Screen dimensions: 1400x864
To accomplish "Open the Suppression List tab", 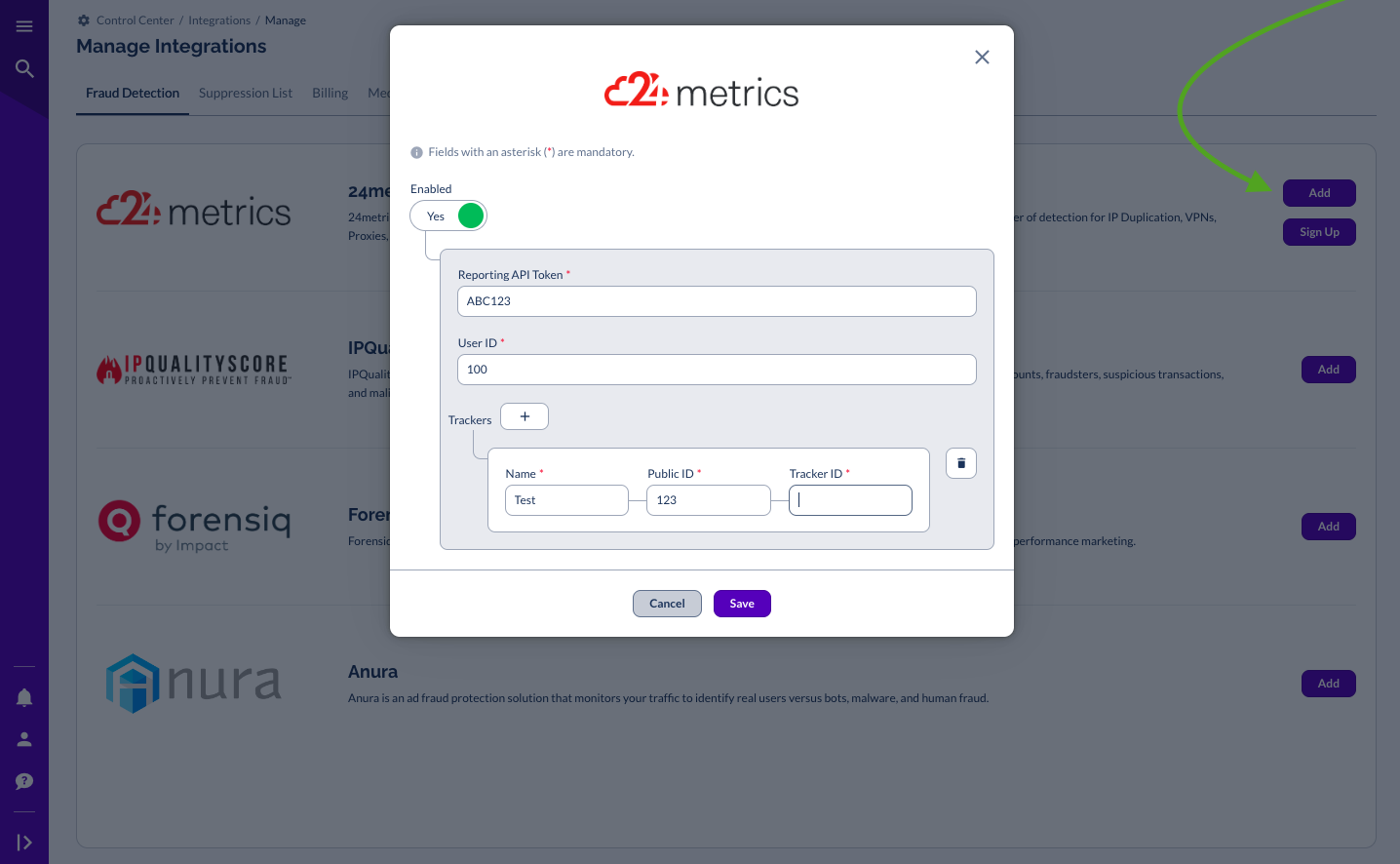I will (246, 94).
